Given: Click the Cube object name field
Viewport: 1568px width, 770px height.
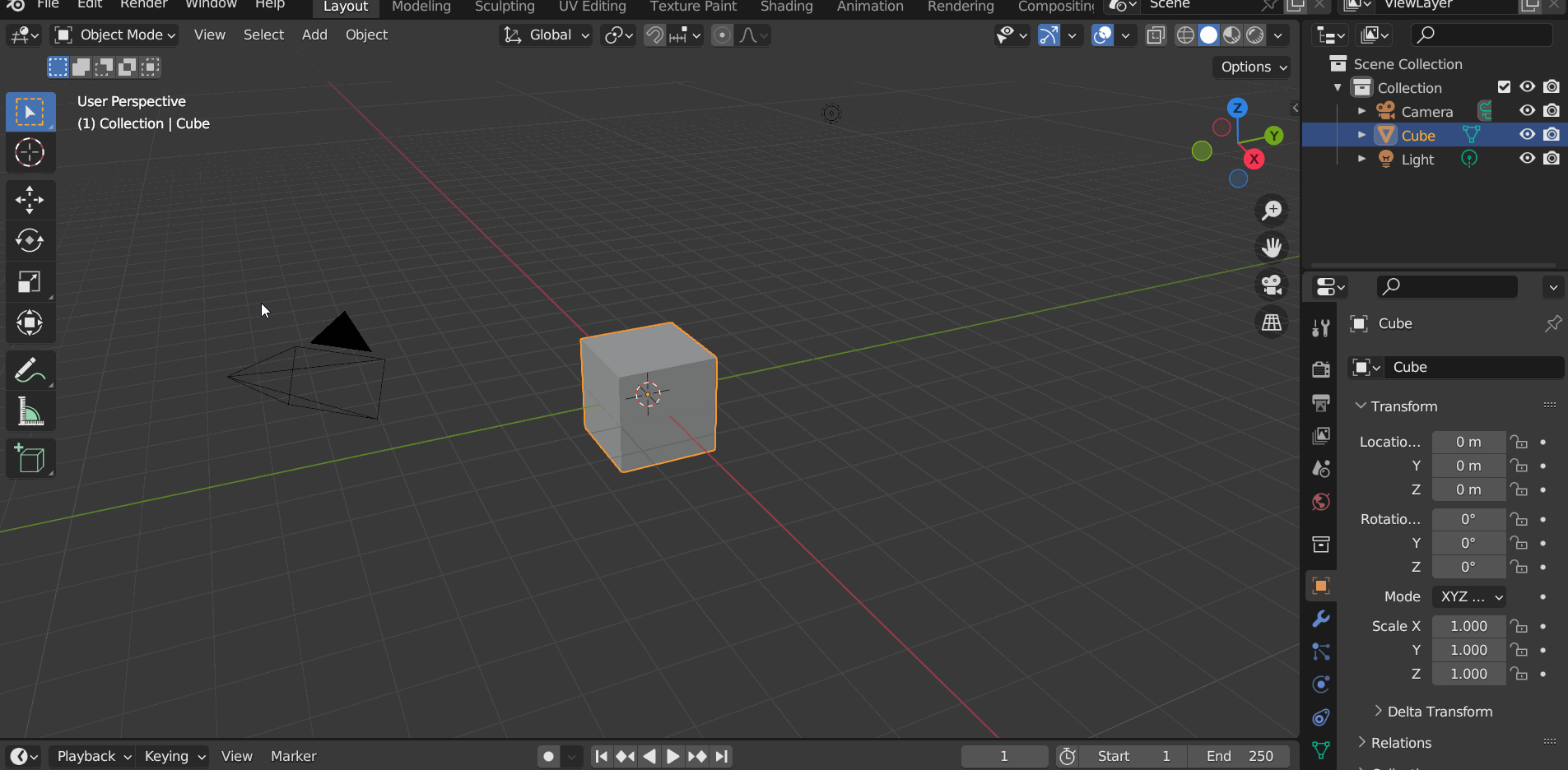Looking at the screenshot, I should pos(1473,368).
